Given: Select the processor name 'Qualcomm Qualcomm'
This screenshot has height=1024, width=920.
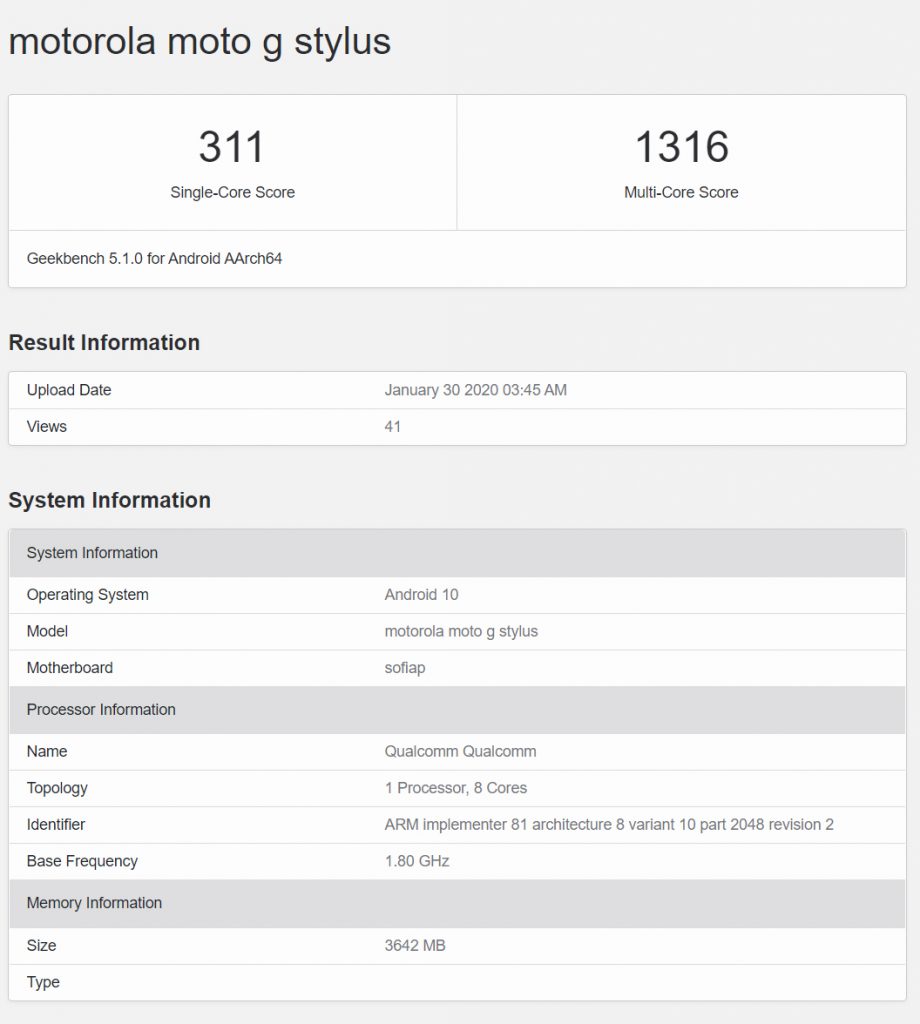Looking at the screenshot, I should click(460, 751).
